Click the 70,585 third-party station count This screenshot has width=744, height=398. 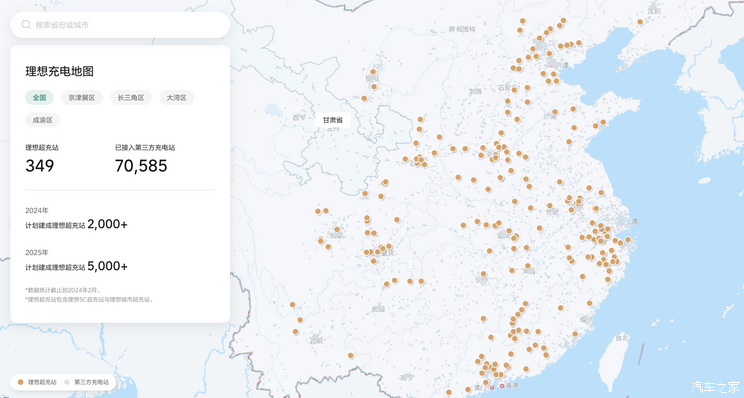(141, 166)
